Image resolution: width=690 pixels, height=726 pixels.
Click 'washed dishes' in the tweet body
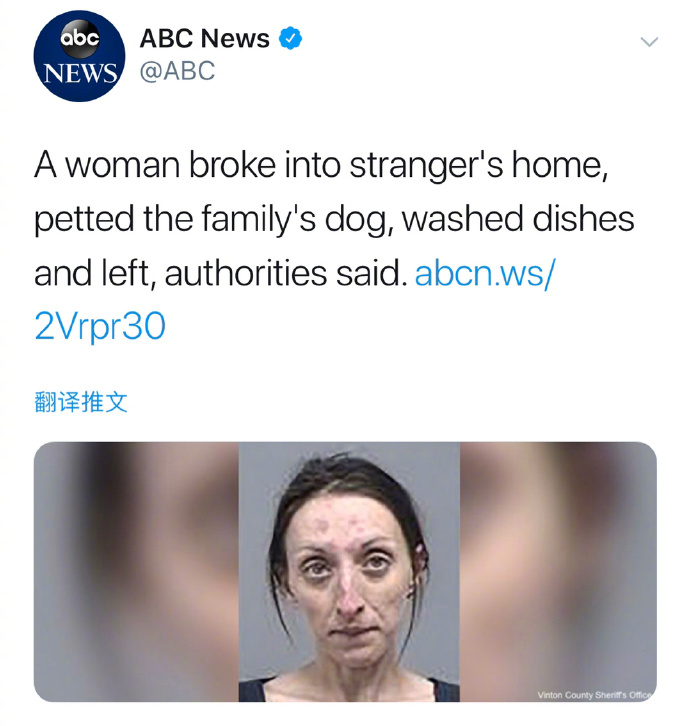(x=518, y=219)
